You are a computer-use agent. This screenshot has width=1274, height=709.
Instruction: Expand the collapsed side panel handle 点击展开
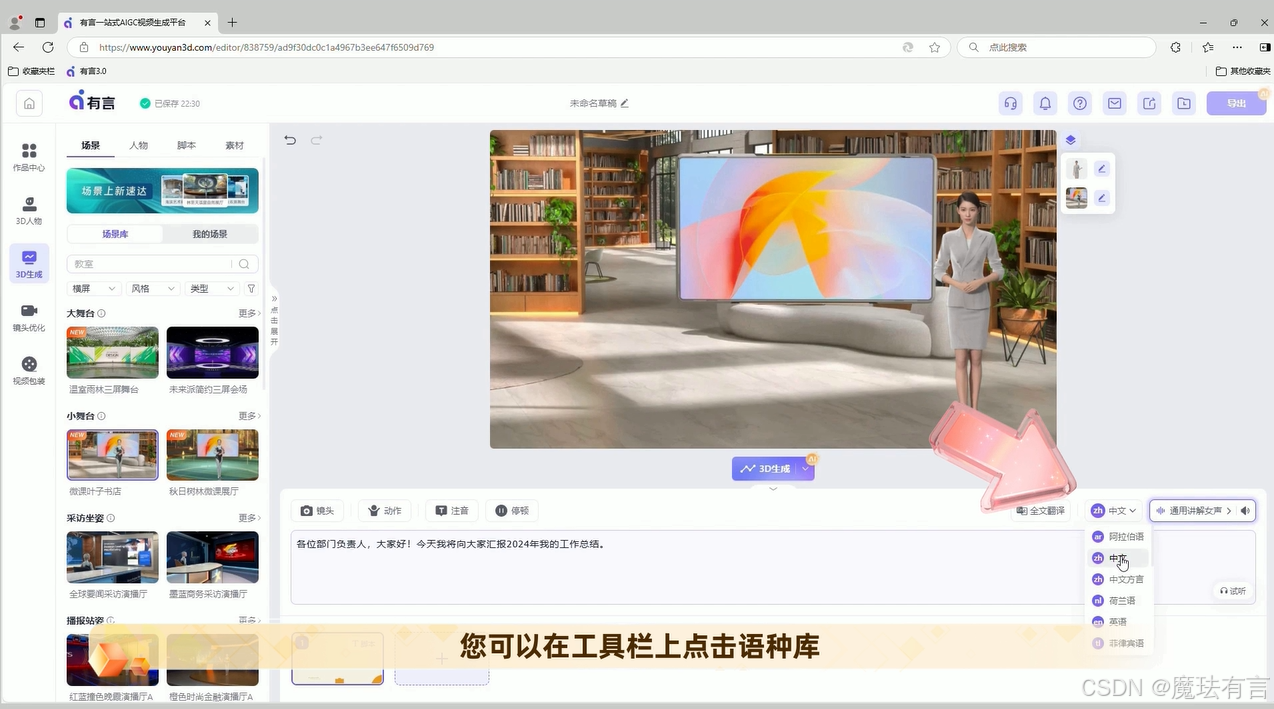[274, 320]
